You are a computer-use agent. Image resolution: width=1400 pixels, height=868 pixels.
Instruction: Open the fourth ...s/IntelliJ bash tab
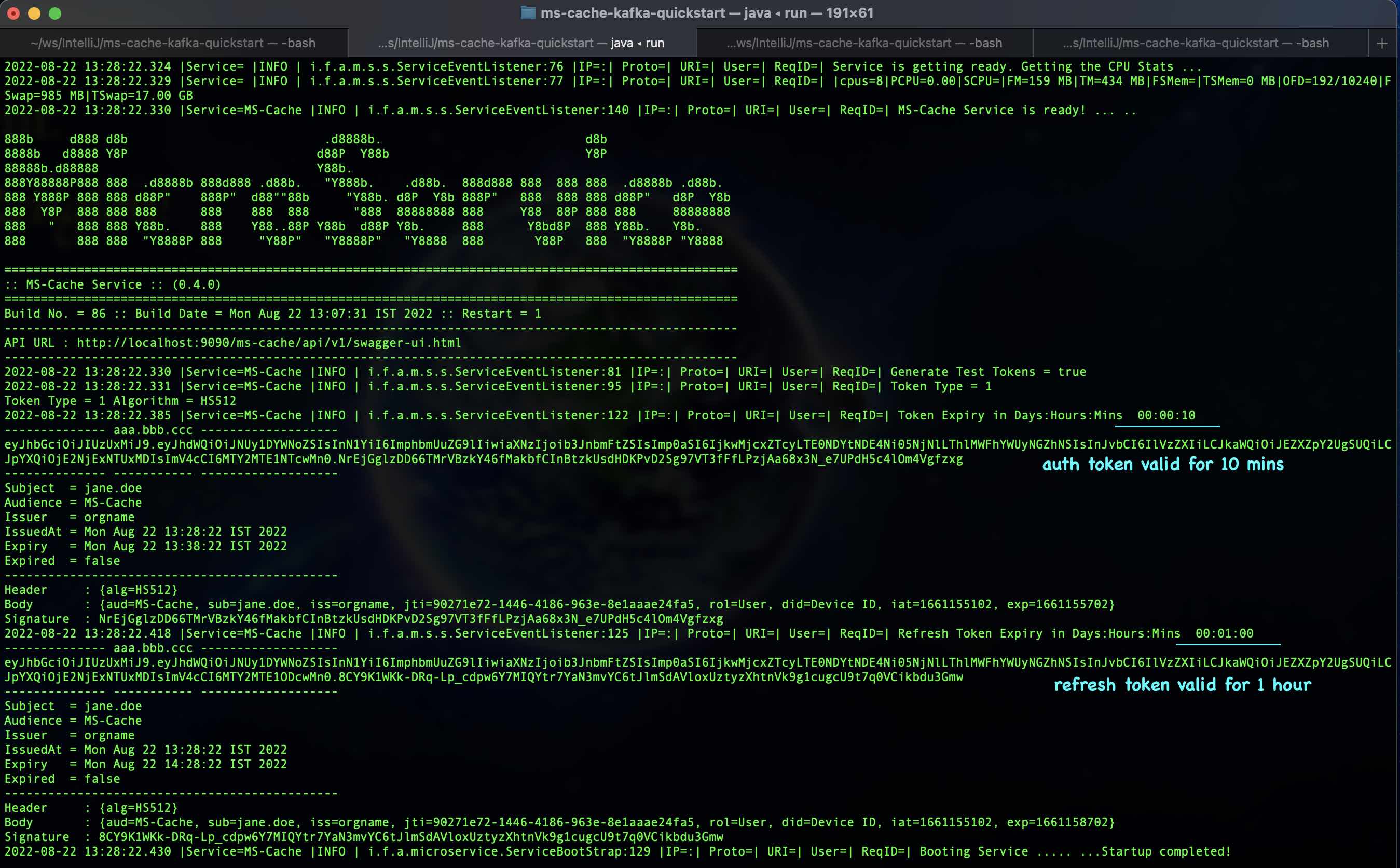coord(1195,43)
